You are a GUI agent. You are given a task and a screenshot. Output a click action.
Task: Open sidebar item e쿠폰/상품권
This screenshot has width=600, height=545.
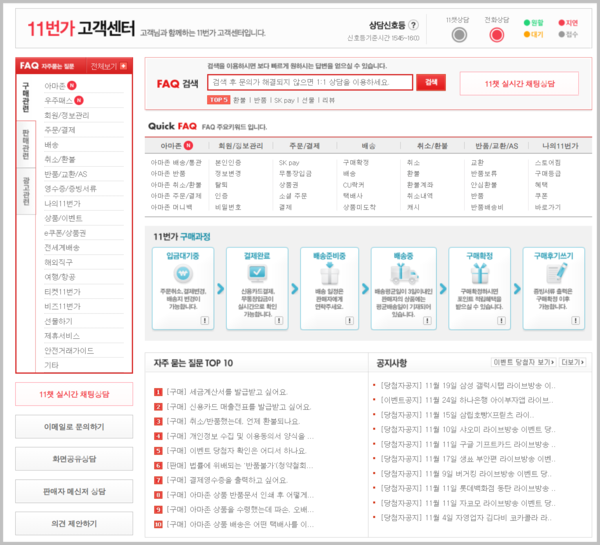point(65,233)
